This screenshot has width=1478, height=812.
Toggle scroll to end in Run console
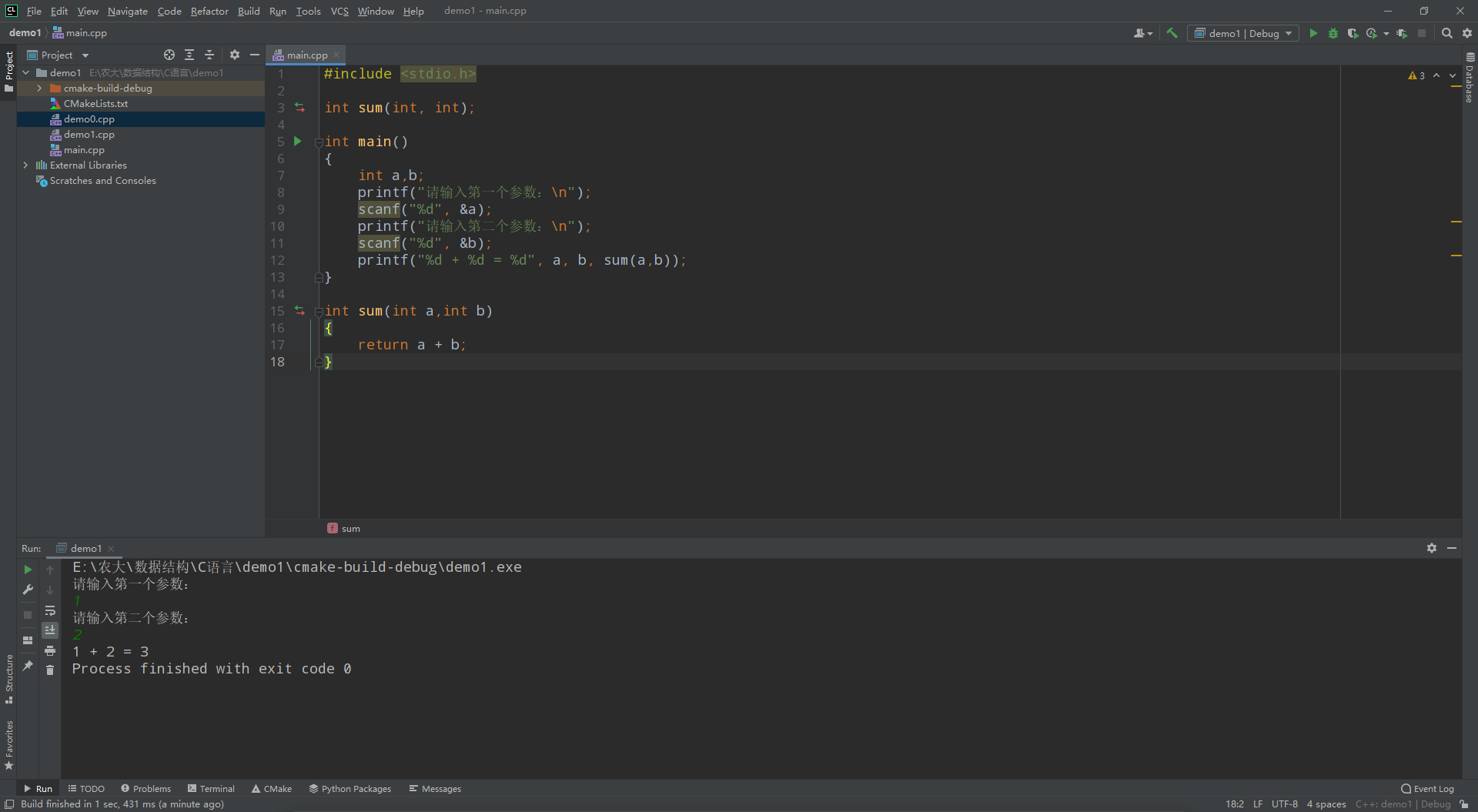[50, 630]
